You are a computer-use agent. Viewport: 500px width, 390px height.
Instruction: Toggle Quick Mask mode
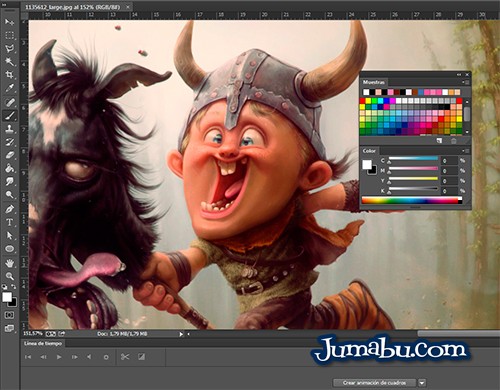tap(9, 315)
